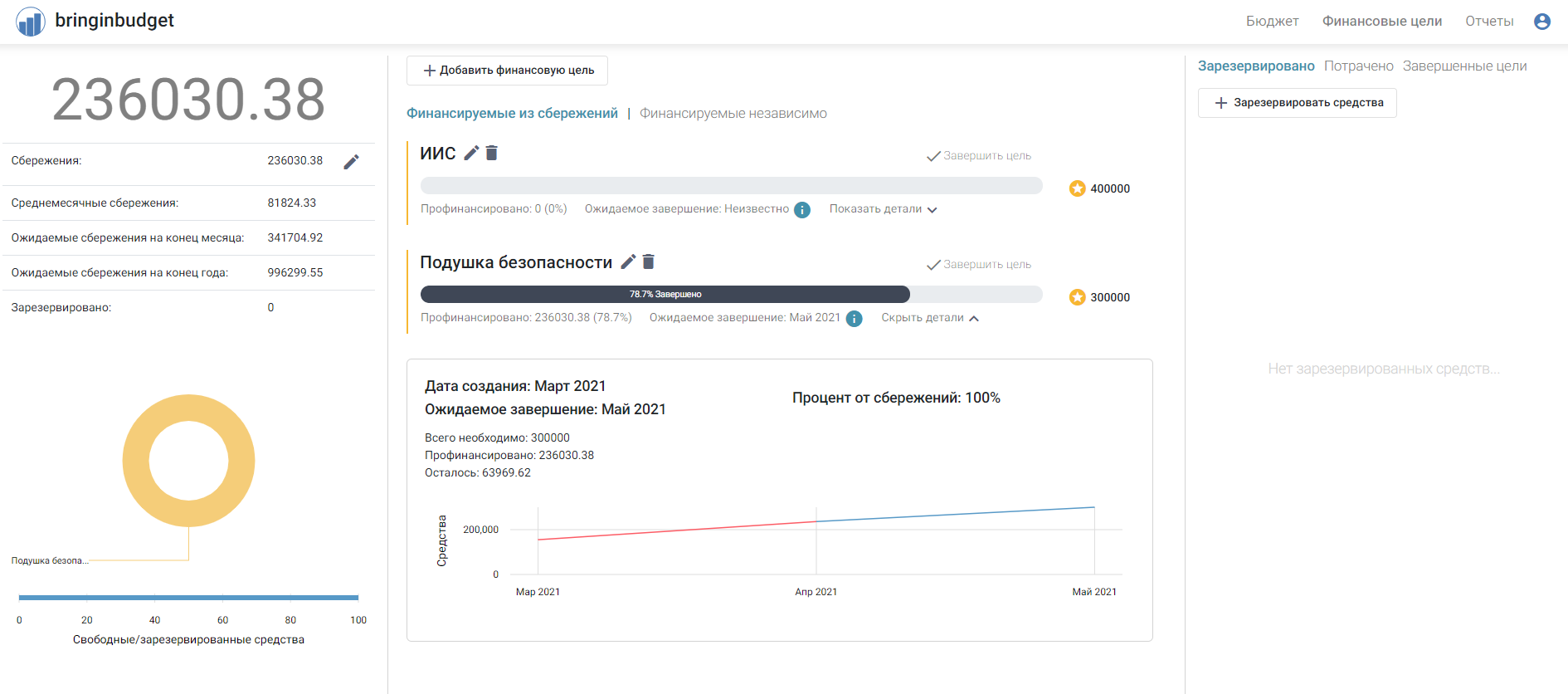Delete the ИИС goal with trash icon
Viewport: 1568px width, 694px height.
492,153
